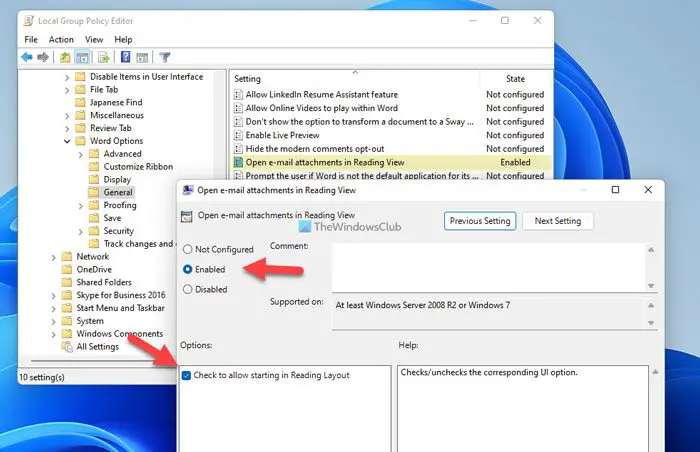The width and height of the screenshot is (700, 452).
Task: Expand the Proofing tree node
Action: tap(81, 206)
